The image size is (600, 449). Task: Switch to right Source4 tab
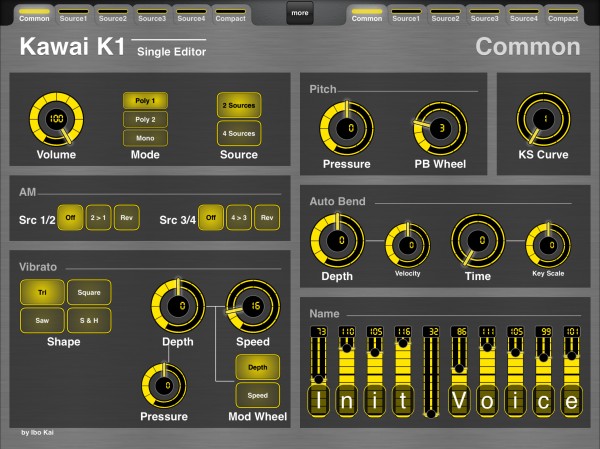[x=523, y=15]
